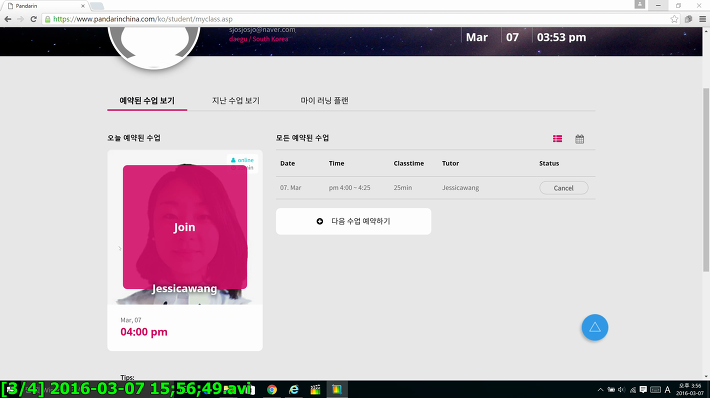Switch to 지난 수업 보기 tab
The height and width of the screenshot is (398, 710).
point(235,101)
